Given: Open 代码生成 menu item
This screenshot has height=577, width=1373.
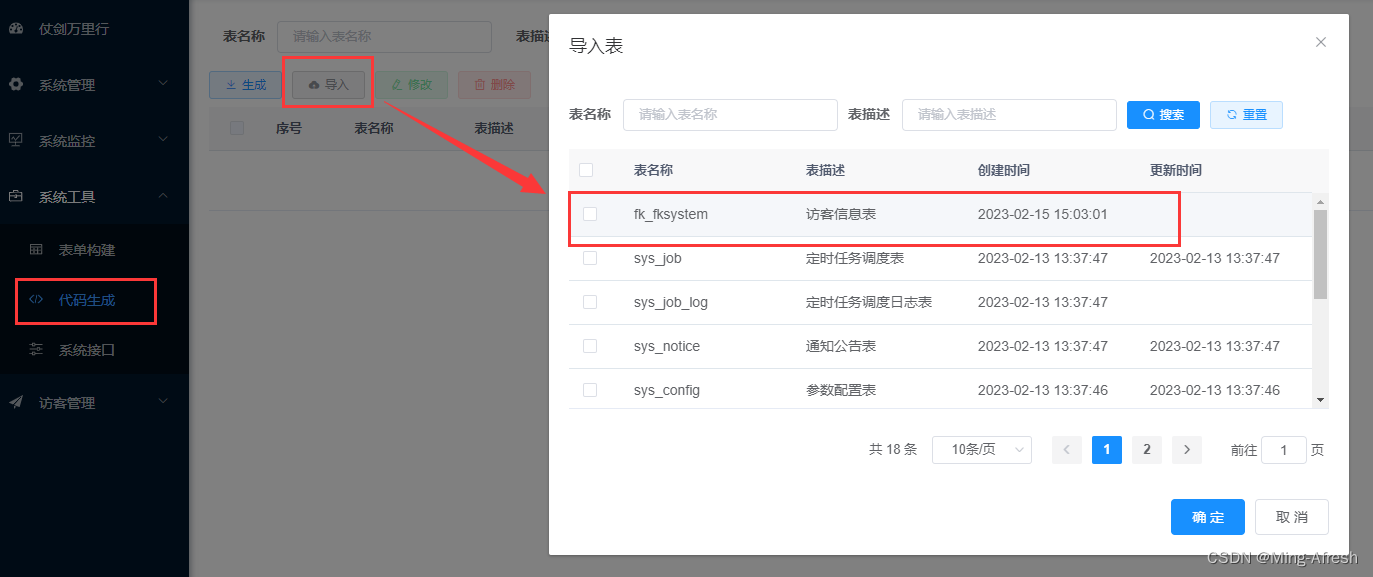Looking at the screenshot, I should point(86,300).
